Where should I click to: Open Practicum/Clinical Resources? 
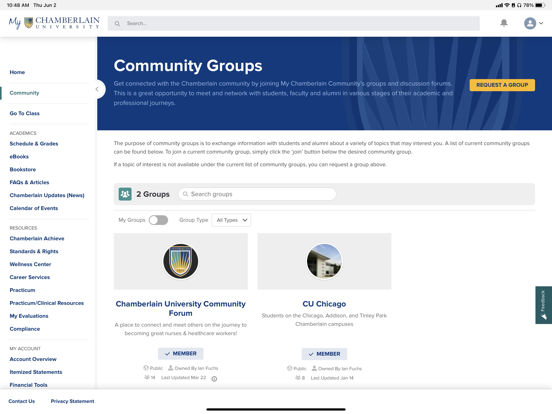[x=47, y=303]
